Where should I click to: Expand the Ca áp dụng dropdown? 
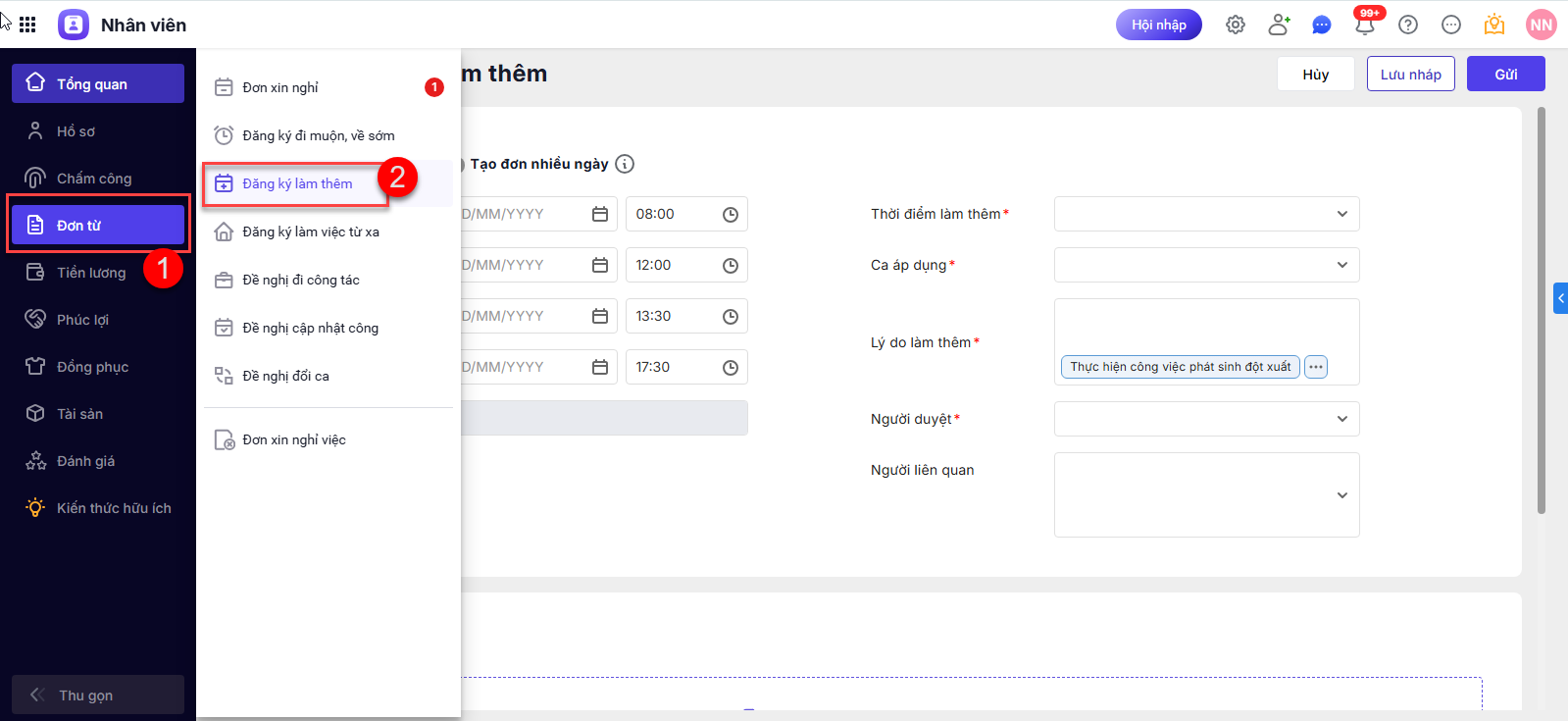coord(1206,265)
